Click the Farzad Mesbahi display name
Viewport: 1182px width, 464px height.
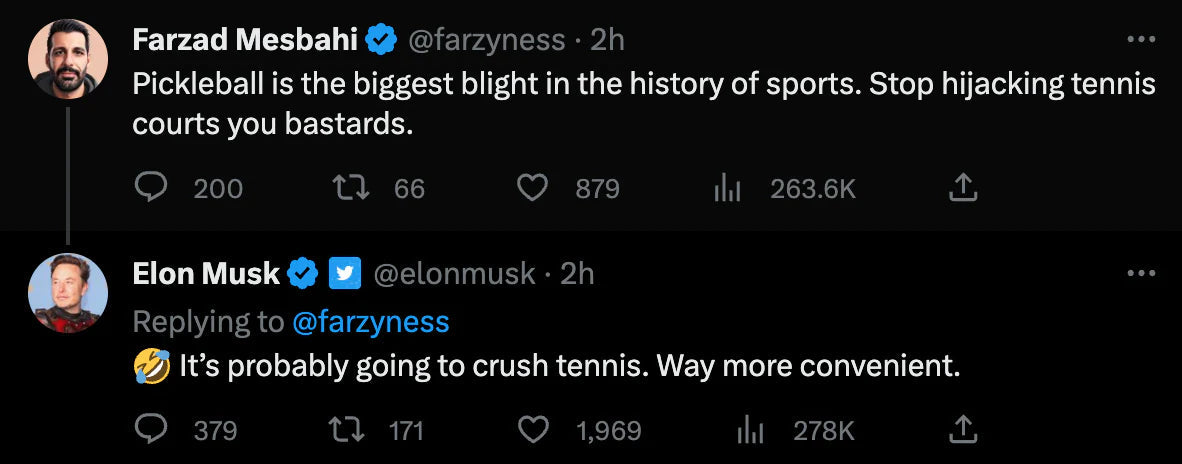tap(245, 40)
